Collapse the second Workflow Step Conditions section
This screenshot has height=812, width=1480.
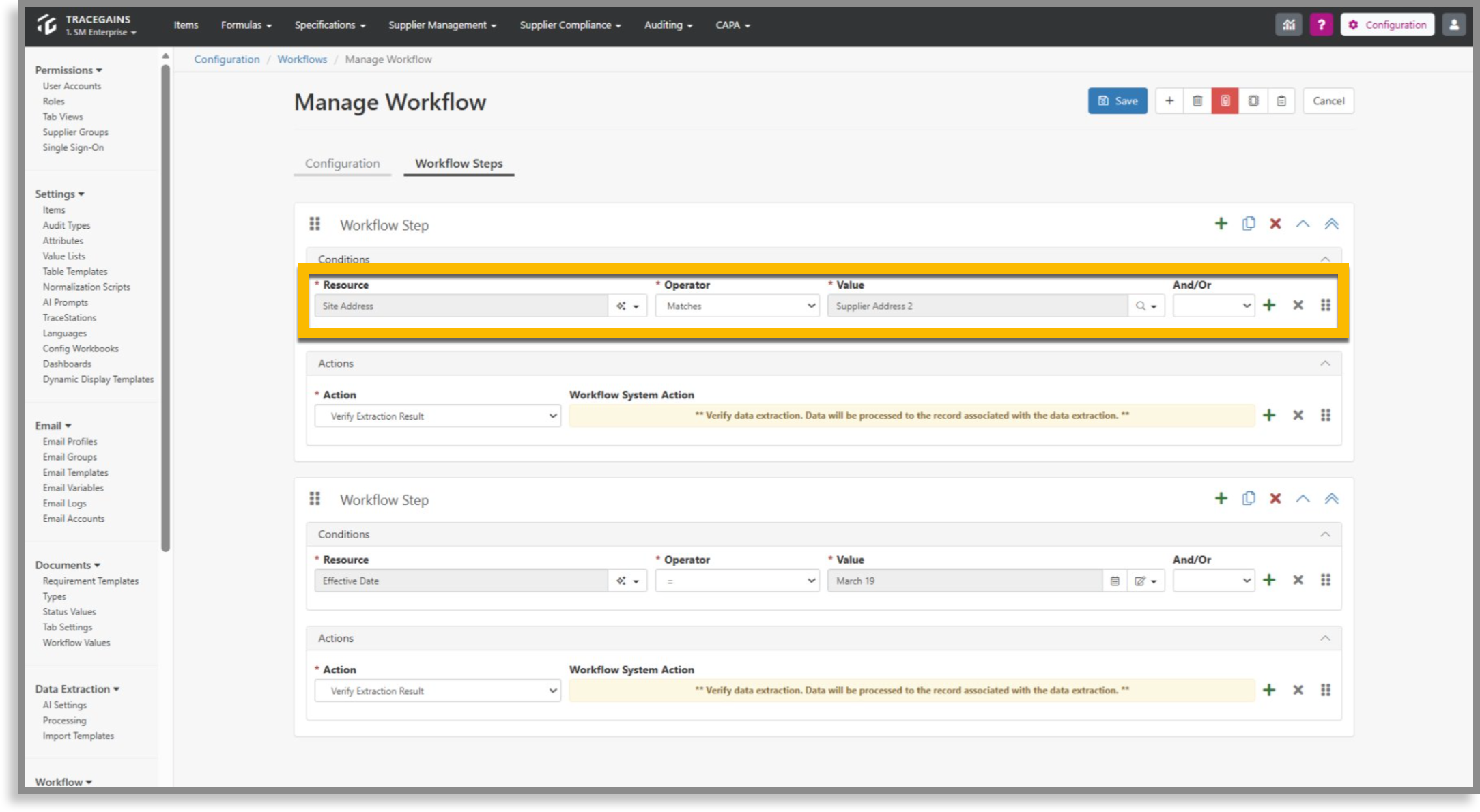(1325, 534)
